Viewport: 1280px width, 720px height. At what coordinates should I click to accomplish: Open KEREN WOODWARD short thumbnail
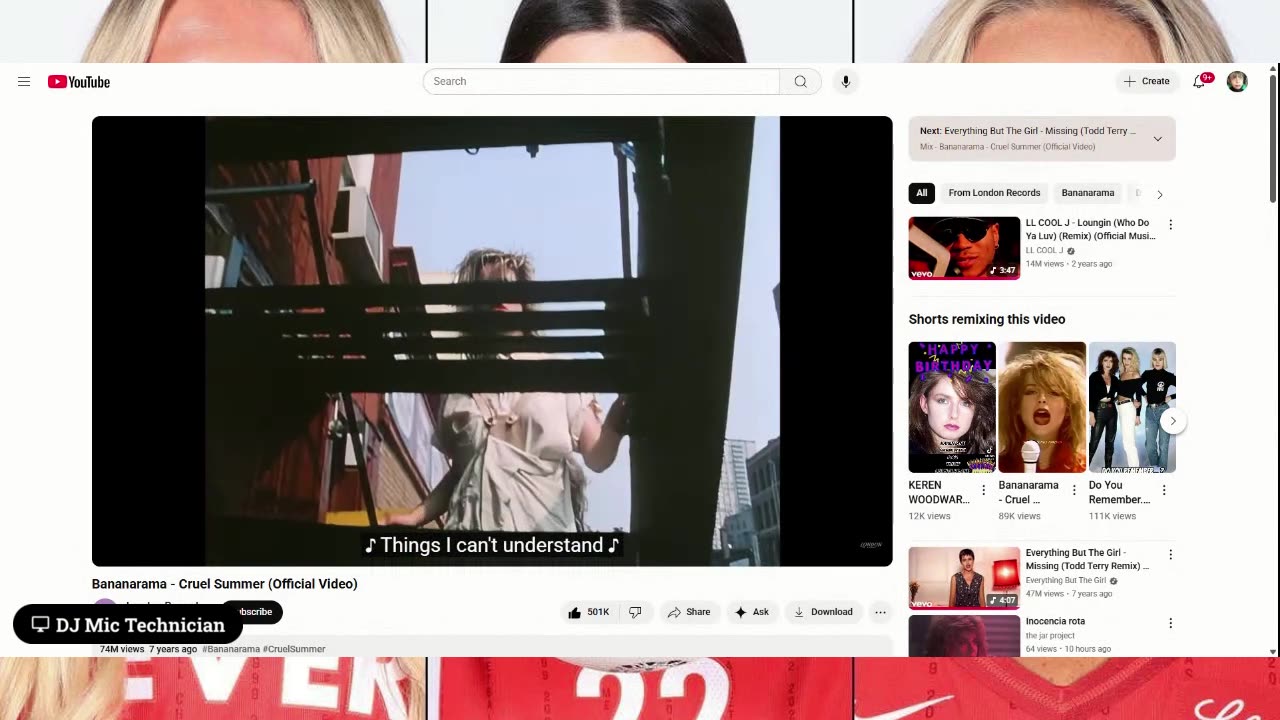[x=952, y=407]
